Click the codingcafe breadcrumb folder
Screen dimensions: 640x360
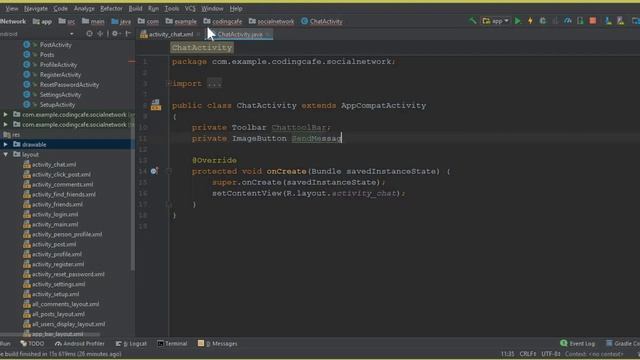tap(223, 21)
